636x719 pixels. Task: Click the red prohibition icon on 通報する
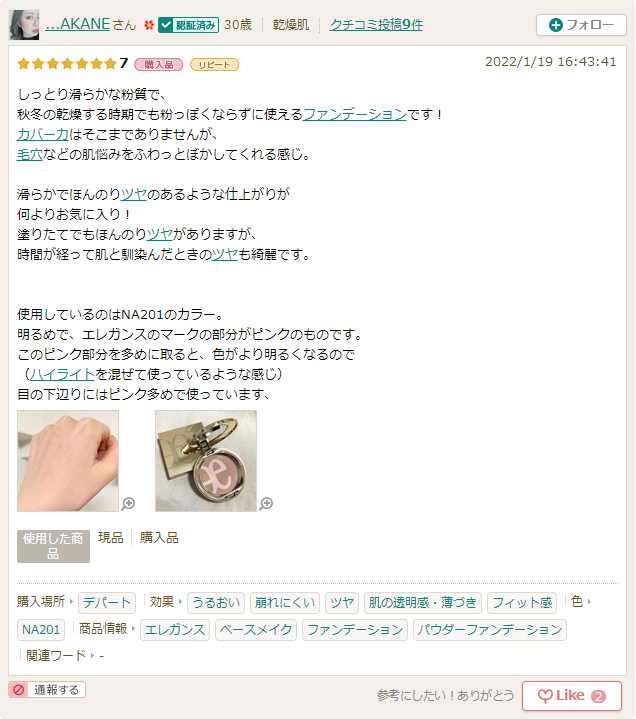tap(19, 690)
